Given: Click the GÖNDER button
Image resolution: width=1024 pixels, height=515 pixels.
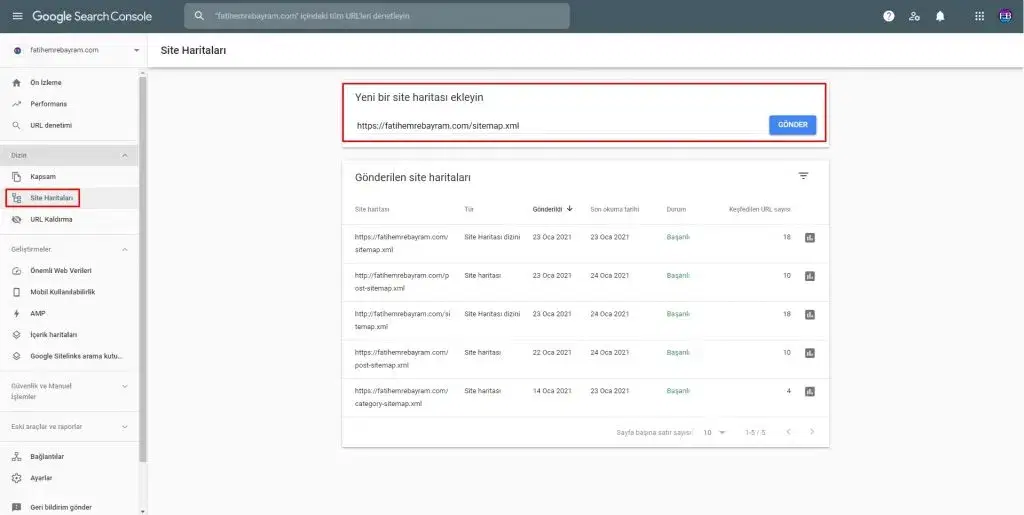Looking at the screenshot, I should [x=792, y=125].
